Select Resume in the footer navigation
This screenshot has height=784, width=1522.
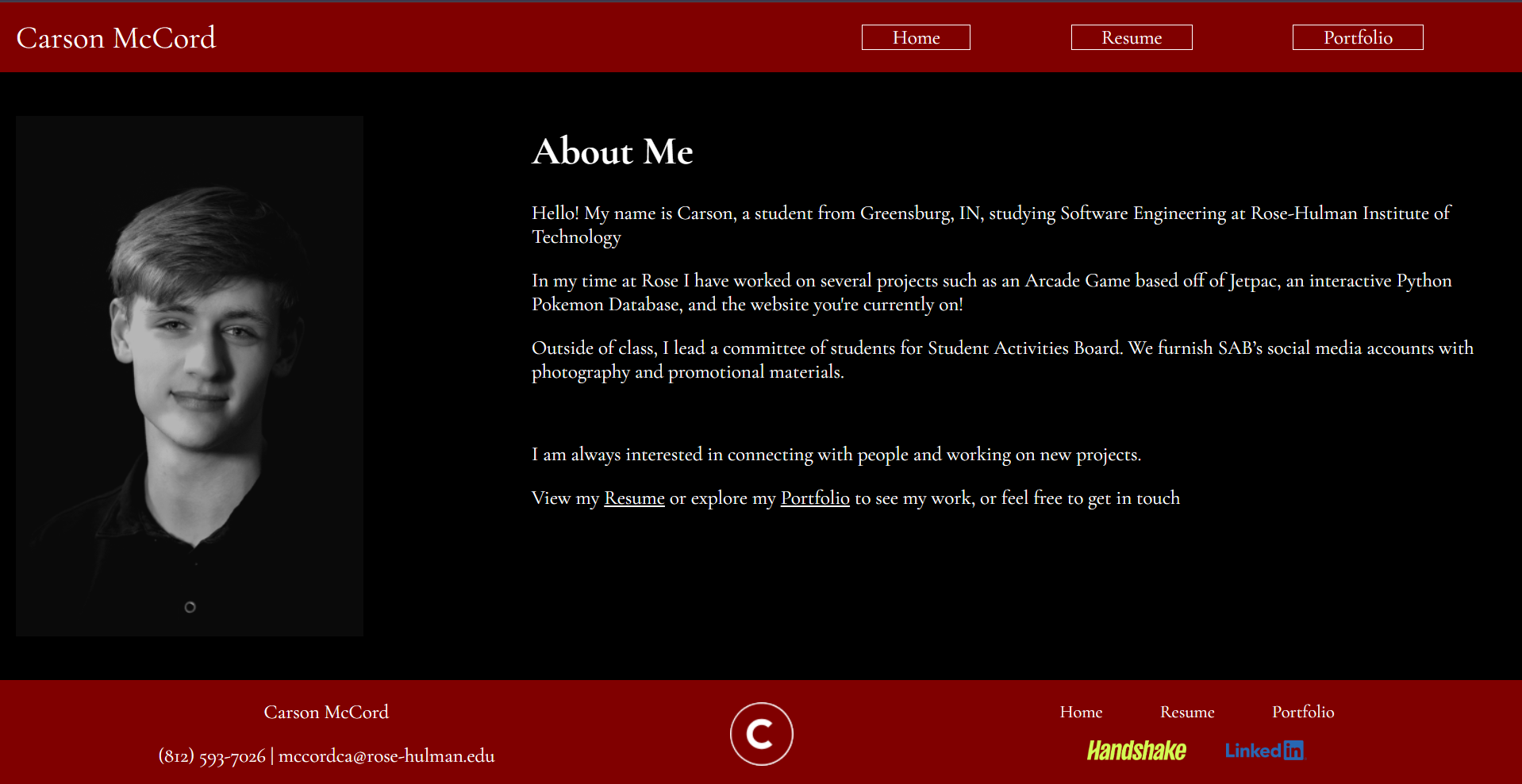[1187, 712]
